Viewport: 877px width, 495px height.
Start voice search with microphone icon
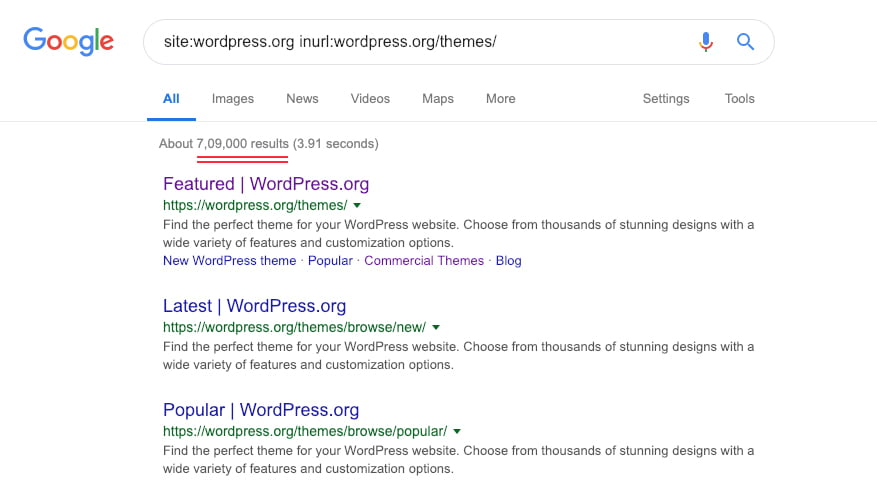tap(706, 41)
